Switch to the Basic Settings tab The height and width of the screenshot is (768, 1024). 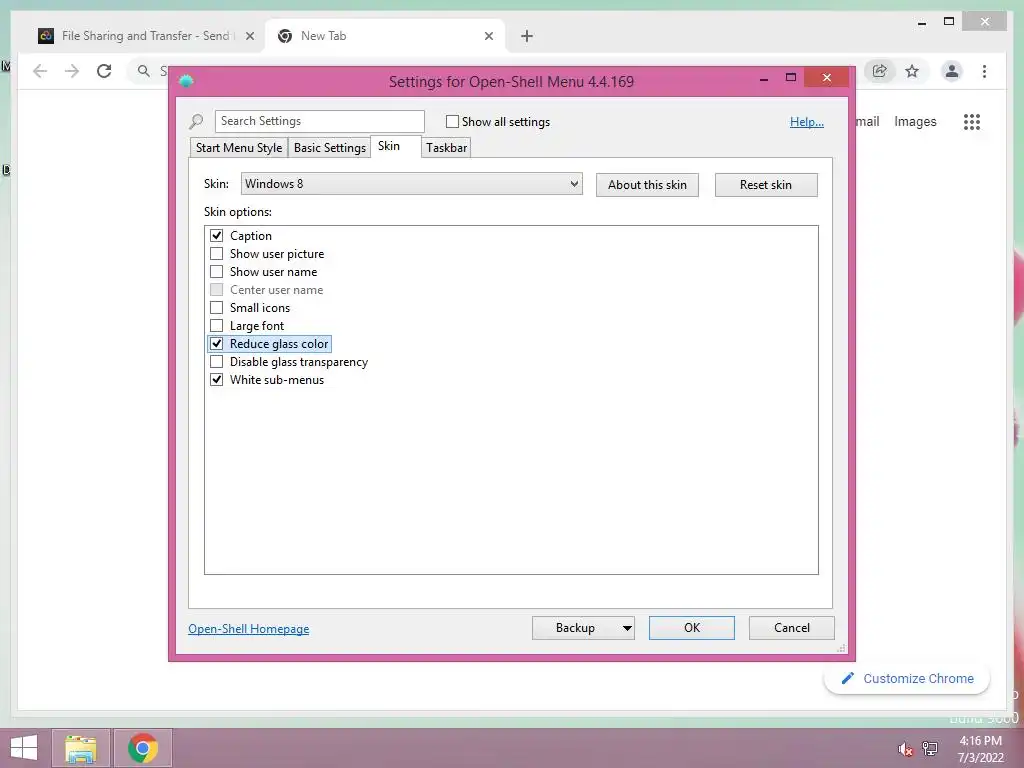pyautogui.click(x=330, y=148)
